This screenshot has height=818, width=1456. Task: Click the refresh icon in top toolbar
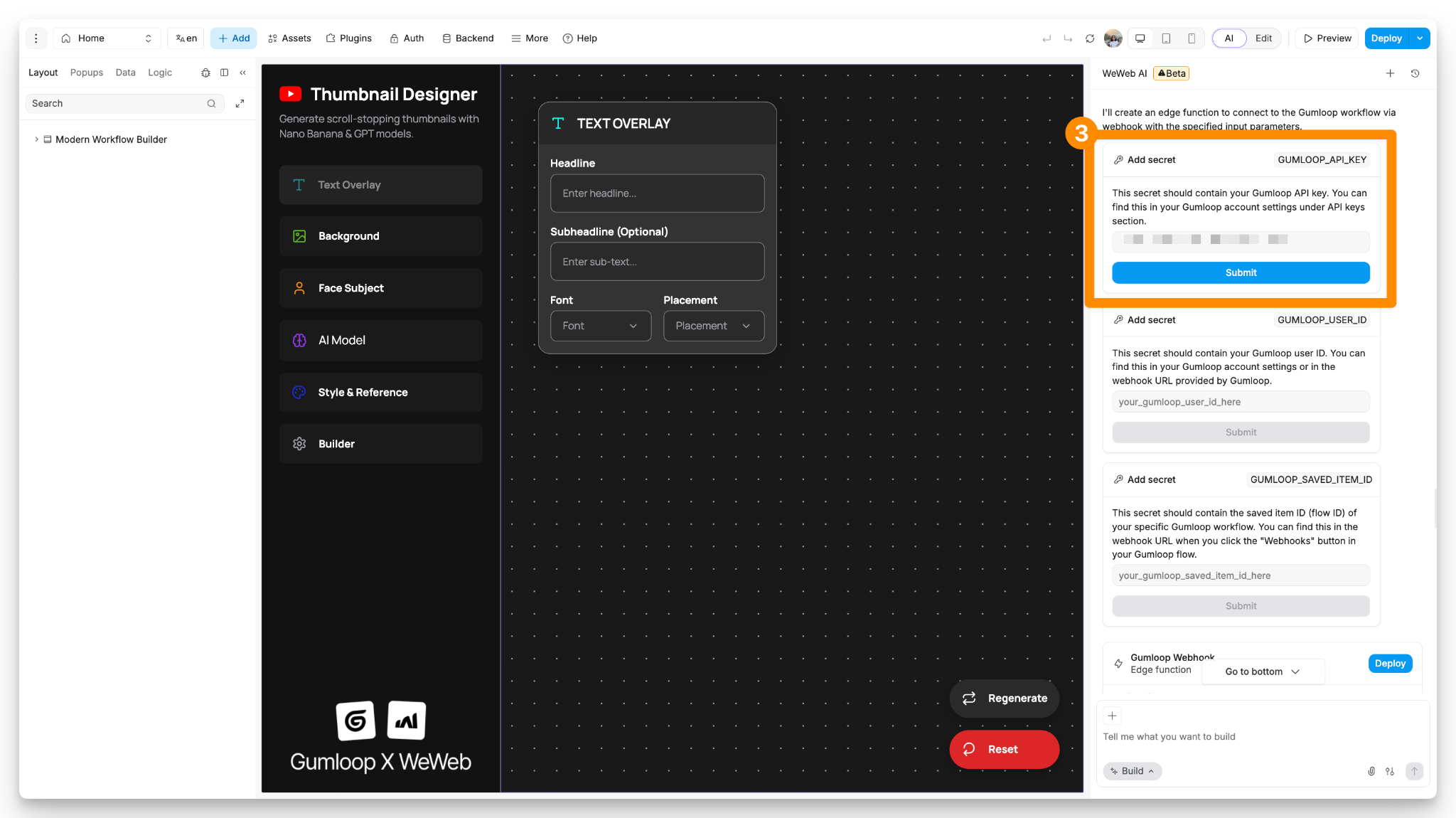1089,38
